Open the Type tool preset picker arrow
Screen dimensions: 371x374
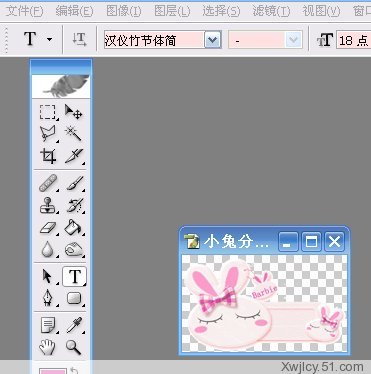point(49,40)
